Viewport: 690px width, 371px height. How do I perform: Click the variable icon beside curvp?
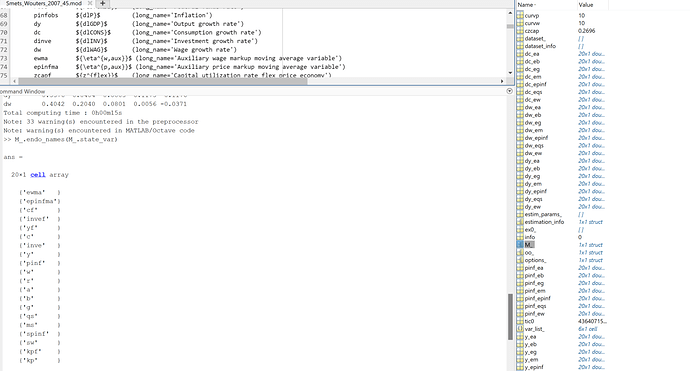tap(520, 15)
